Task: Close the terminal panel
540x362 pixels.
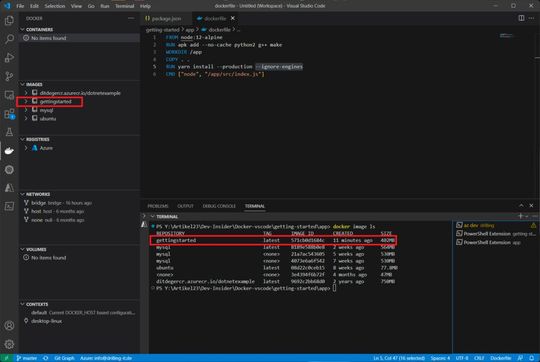Action: (x=531, y=206)
